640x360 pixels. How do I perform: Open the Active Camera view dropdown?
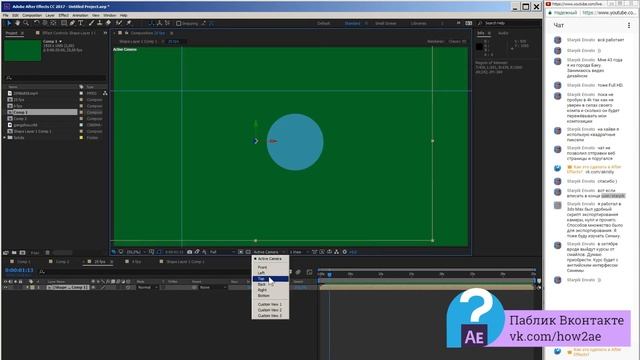tap(269, 252)
